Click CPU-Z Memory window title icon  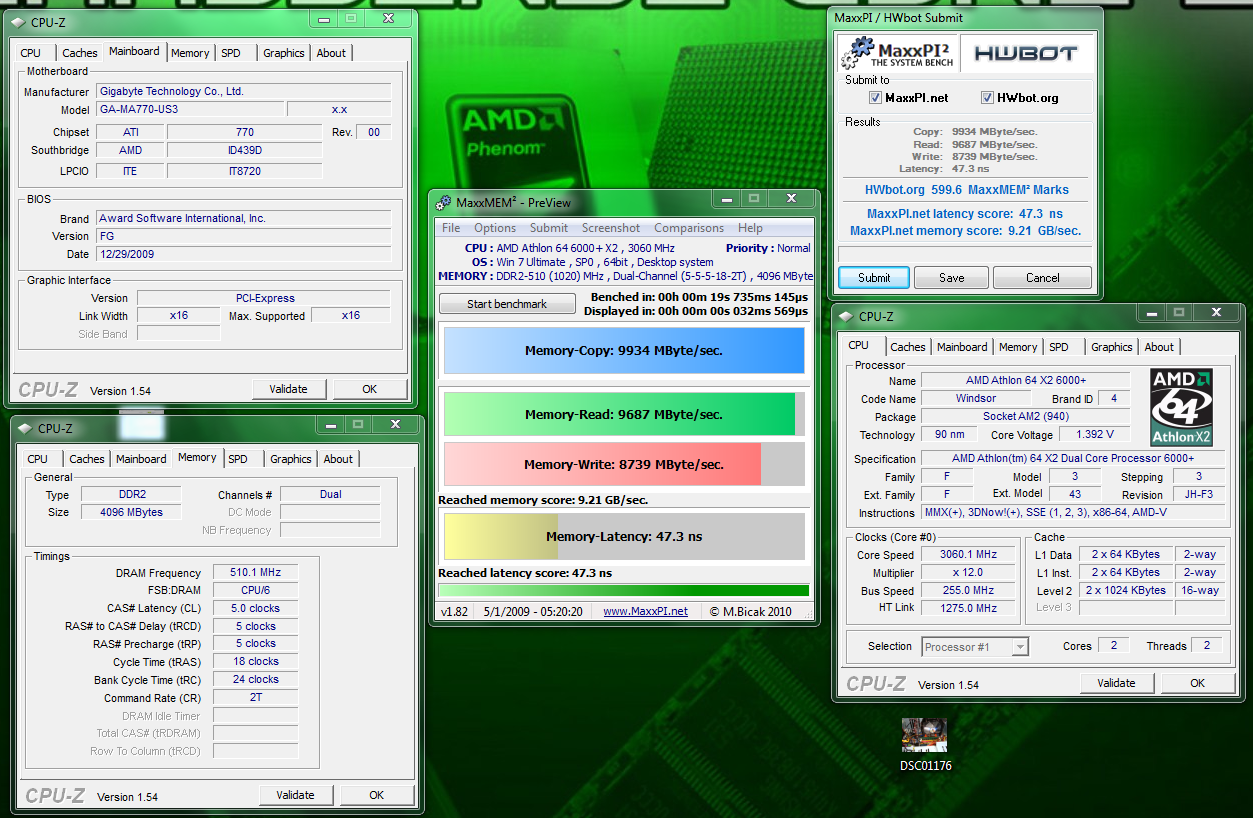[25, 428]
